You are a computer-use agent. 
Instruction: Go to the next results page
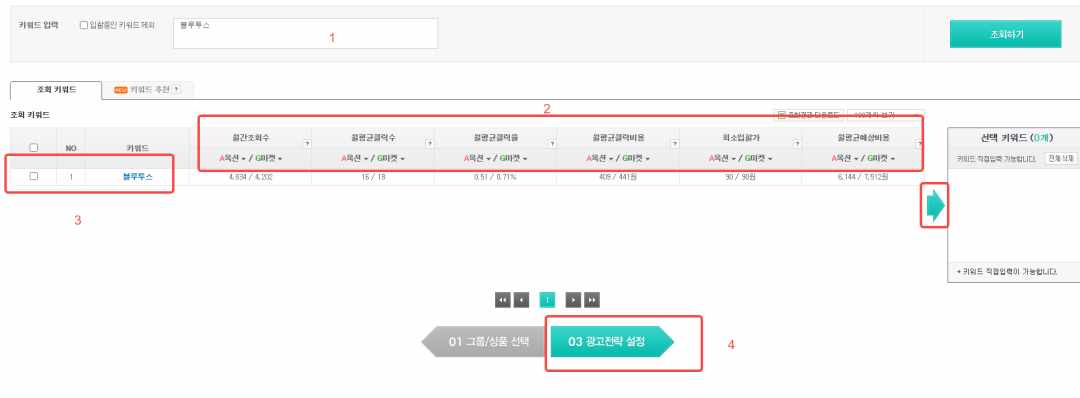pos(573,300)
